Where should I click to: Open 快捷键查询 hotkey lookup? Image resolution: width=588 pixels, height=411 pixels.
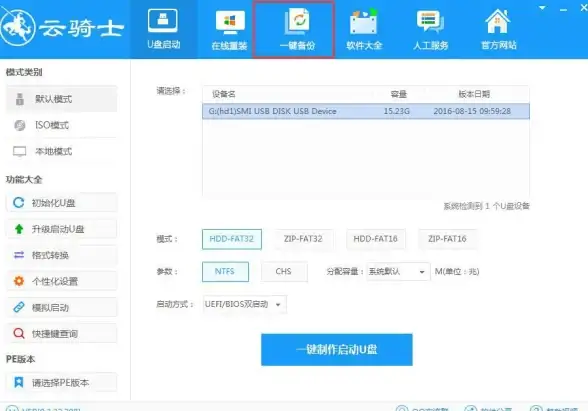coord(61,333)
